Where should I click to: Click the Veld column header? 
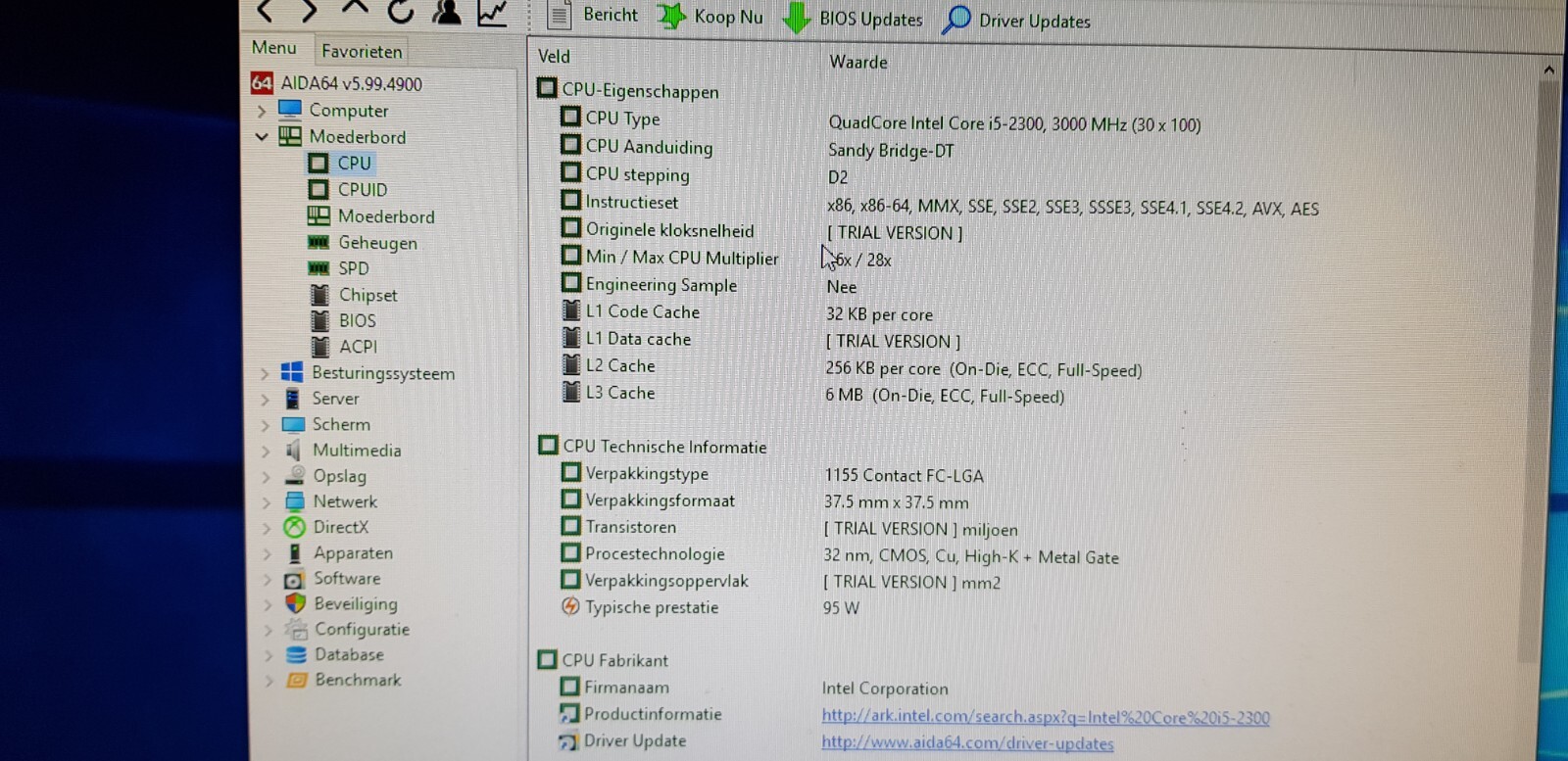(x=554, y=57)
